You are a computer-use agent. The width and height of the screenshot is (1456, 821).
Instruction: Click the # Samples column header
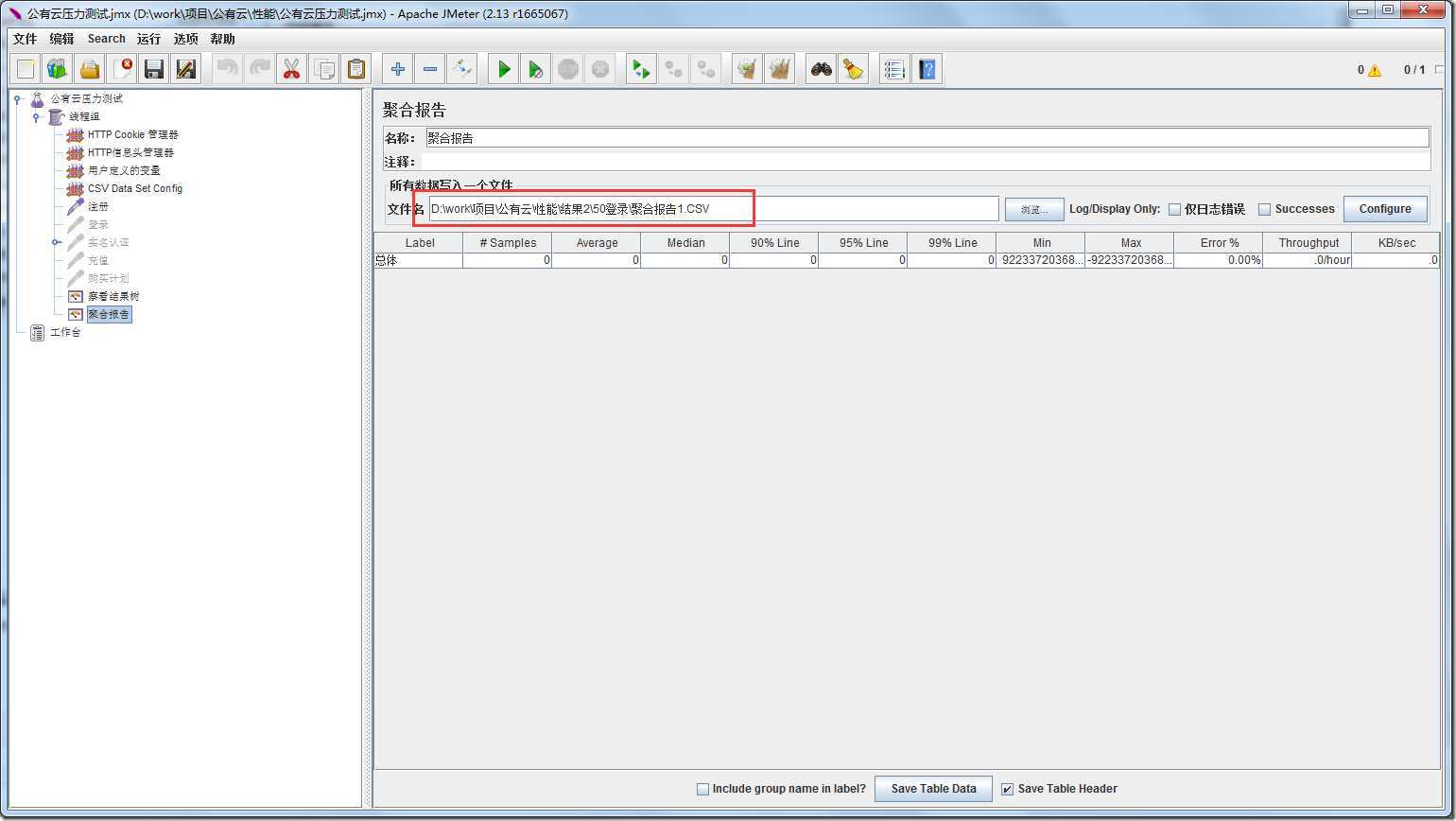[508, 243]
